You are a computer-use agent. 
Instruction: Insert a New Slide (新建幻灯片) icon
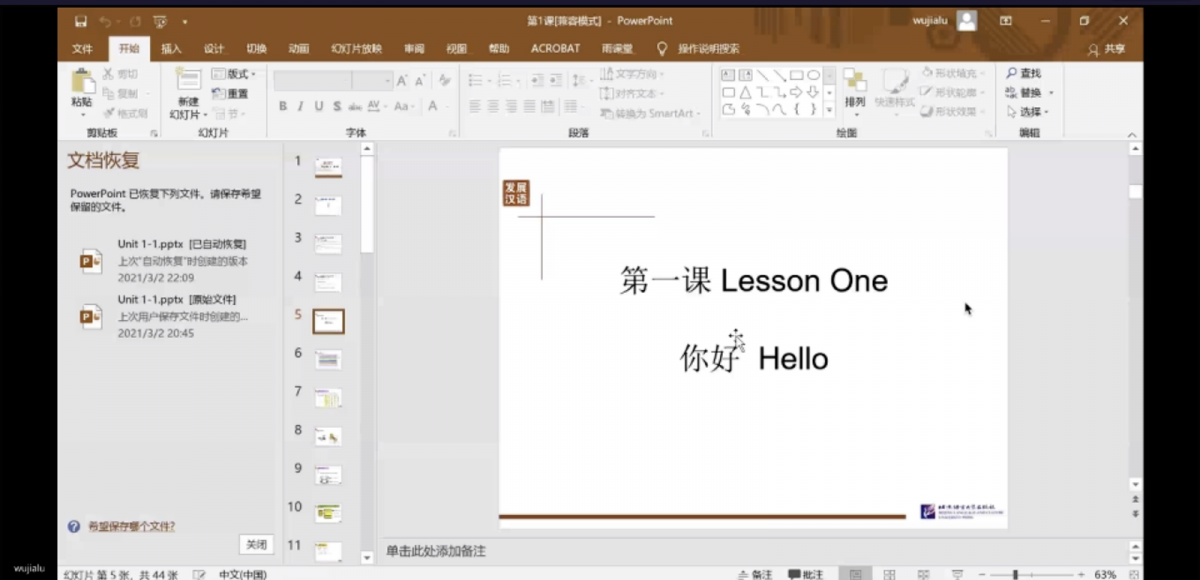pos(188,80)
